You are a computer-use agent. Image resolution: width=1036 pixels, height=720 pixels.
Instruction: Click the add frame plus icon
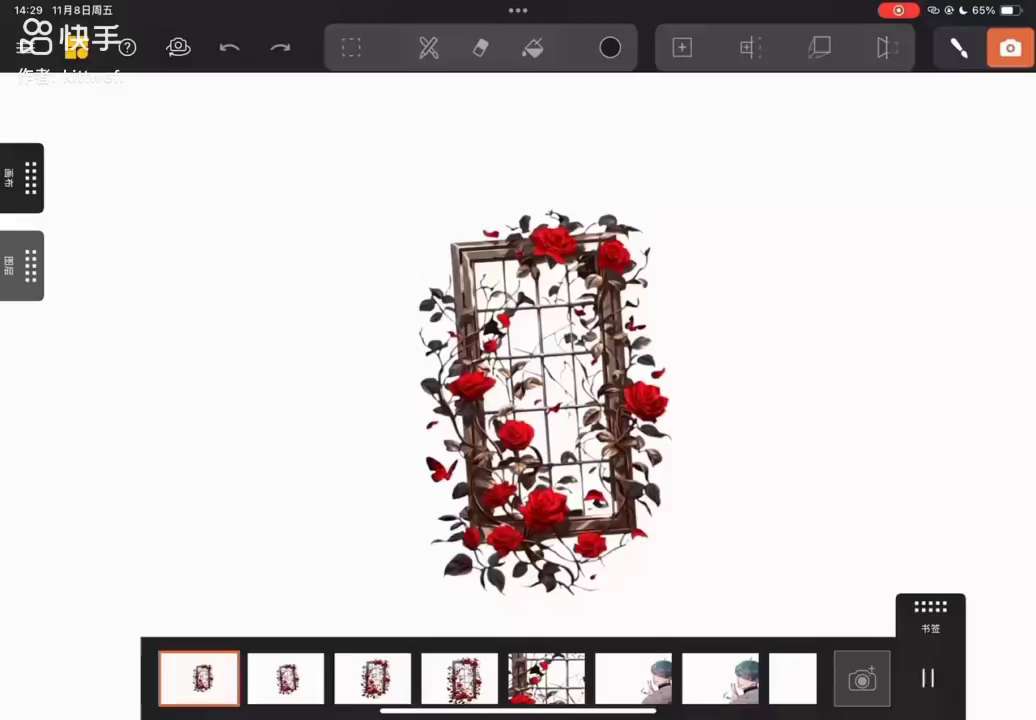pos(682,48)
